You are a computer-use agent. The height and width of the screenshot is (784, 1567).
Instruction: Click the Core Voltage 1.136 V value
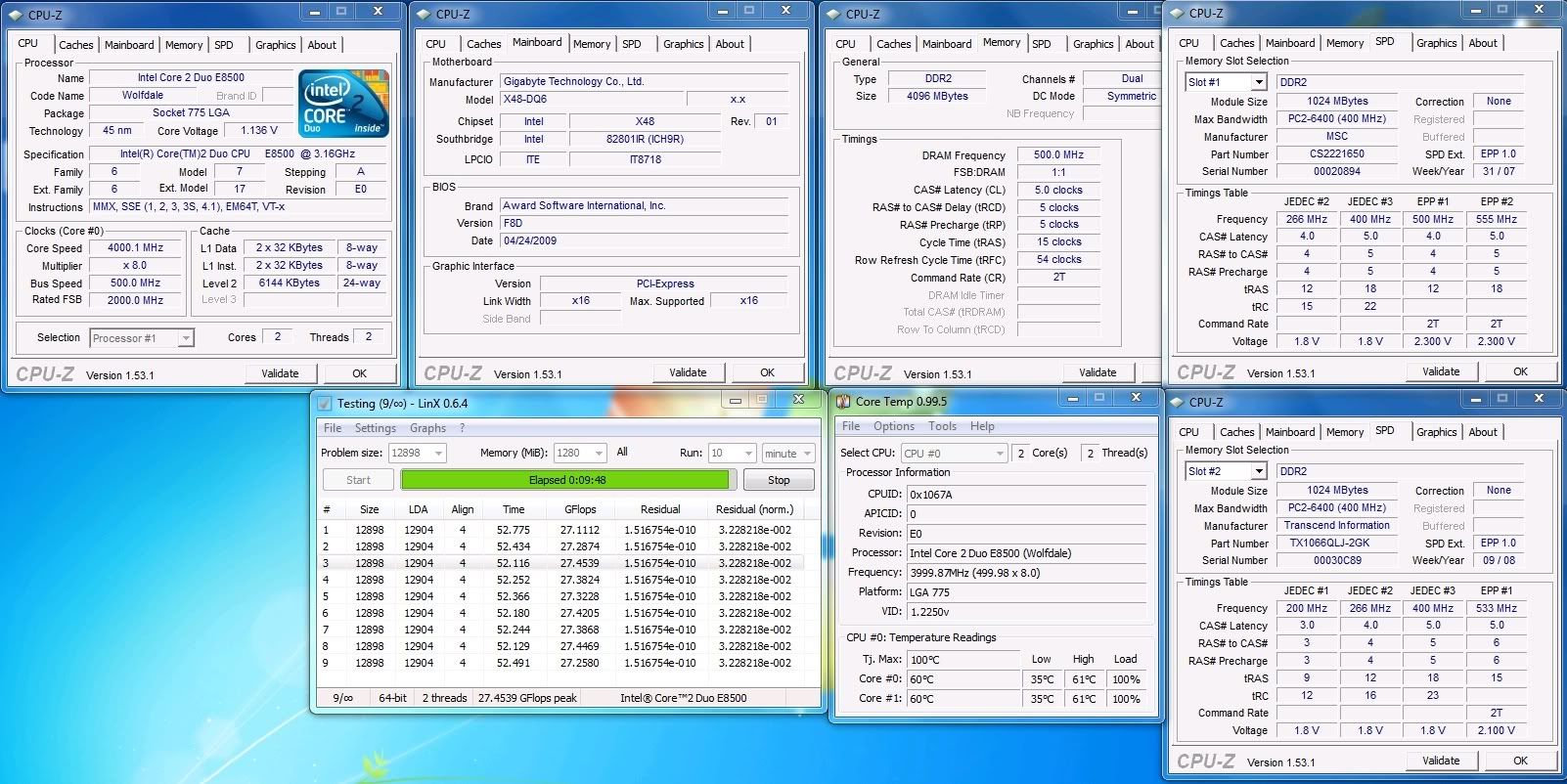point(258,130)
